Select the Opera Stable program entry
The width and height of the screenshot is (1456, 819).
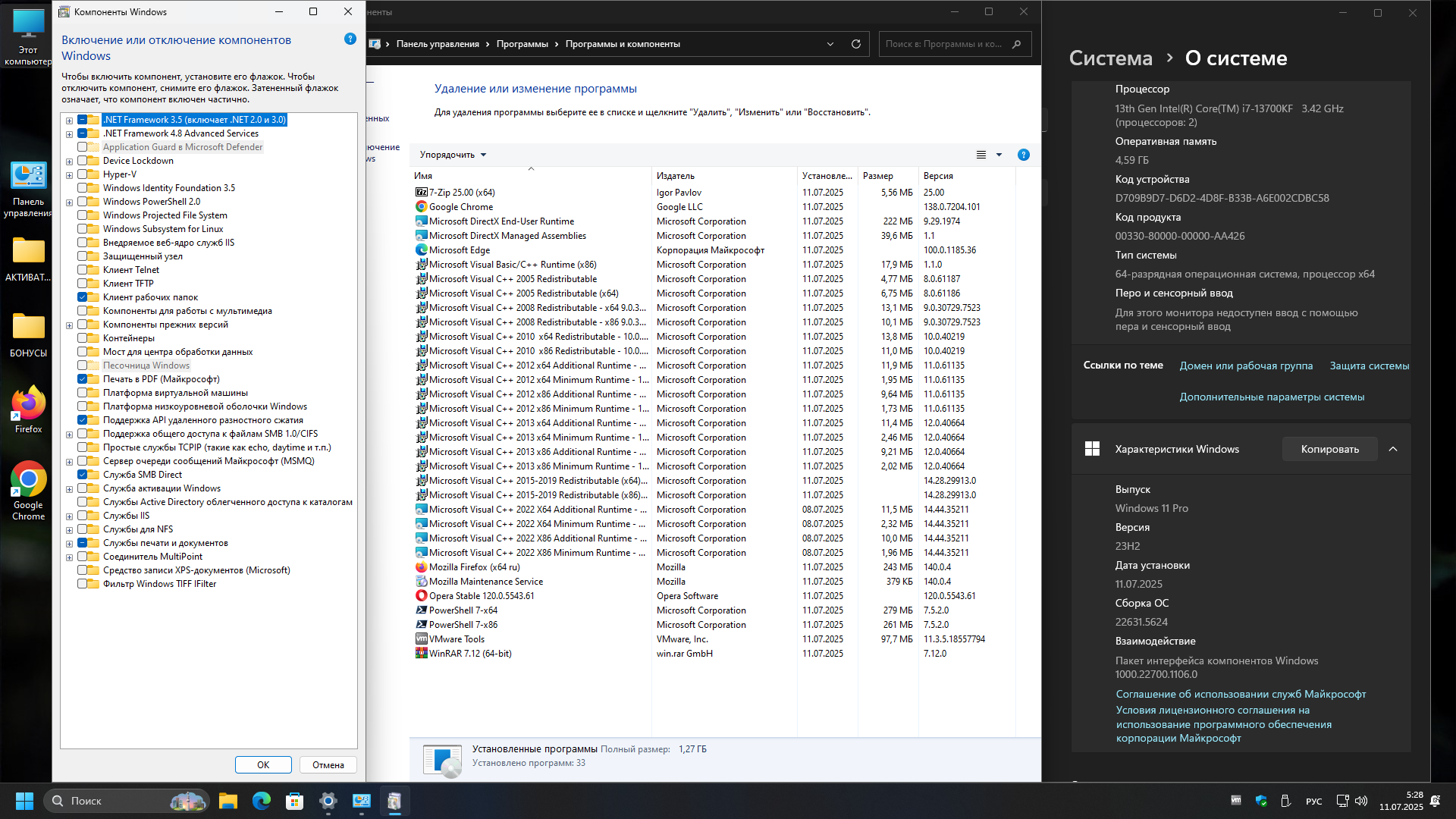tap(481, 596)
